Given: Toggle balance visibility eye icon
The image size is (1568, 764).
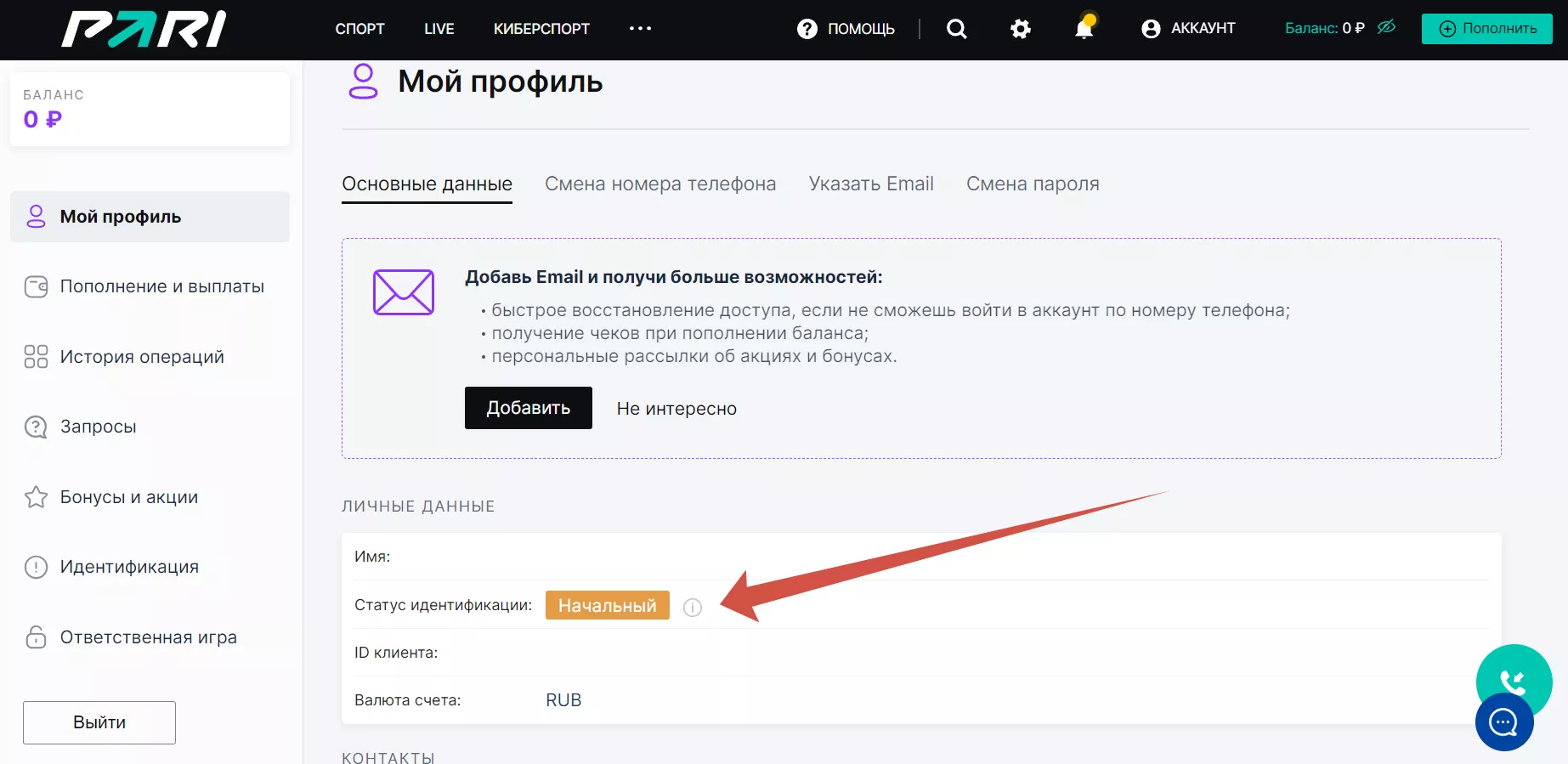Looking at the screenshot, I should [1386, 27].
